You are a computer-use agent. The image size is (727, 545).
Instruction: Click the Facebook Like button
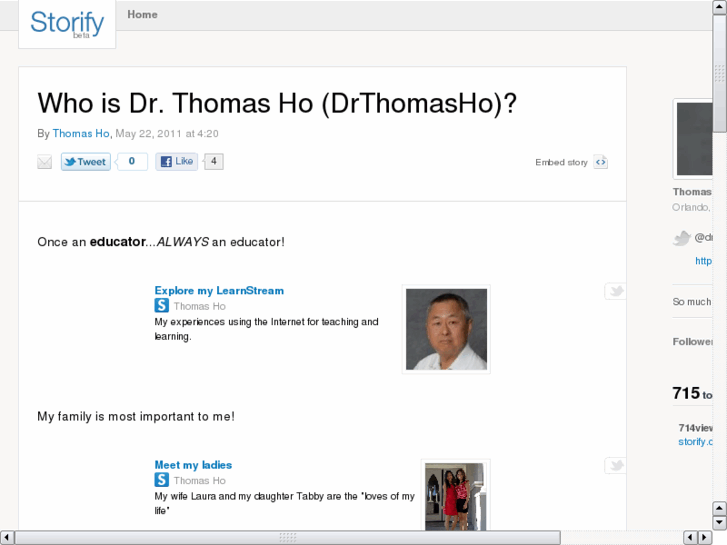177,161
